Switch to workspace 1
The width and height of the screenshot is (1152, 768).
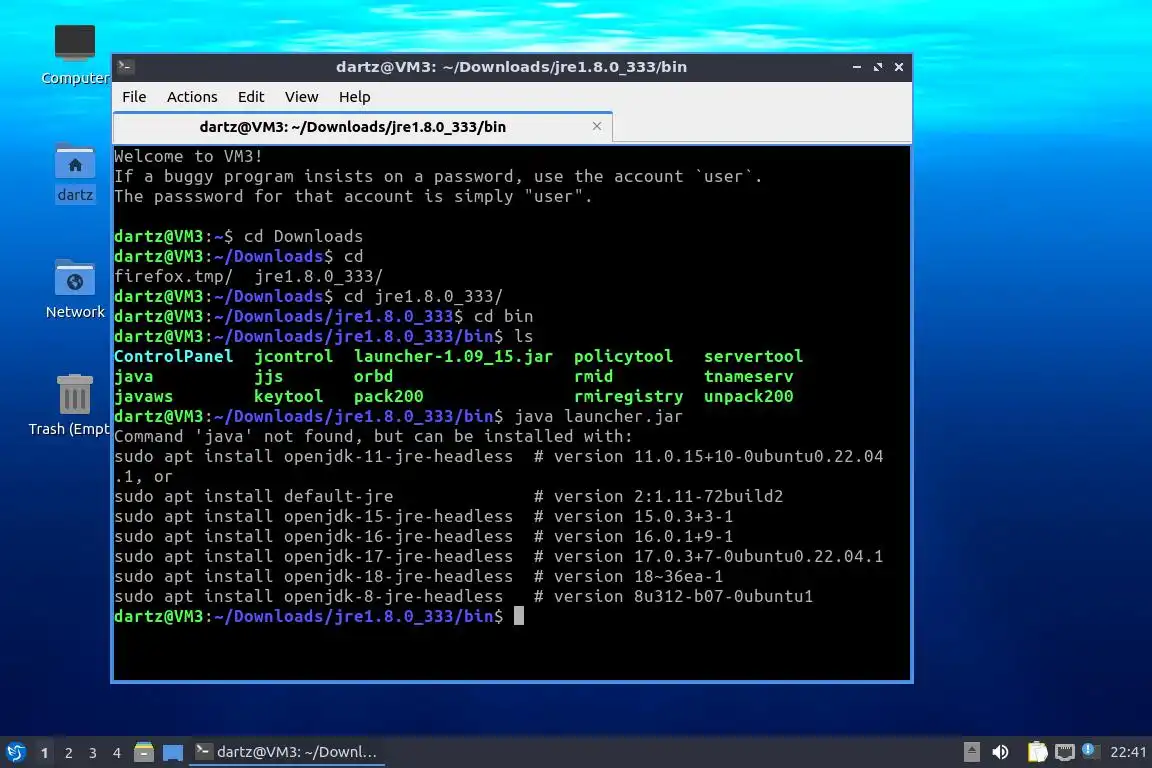coord(44,753)
